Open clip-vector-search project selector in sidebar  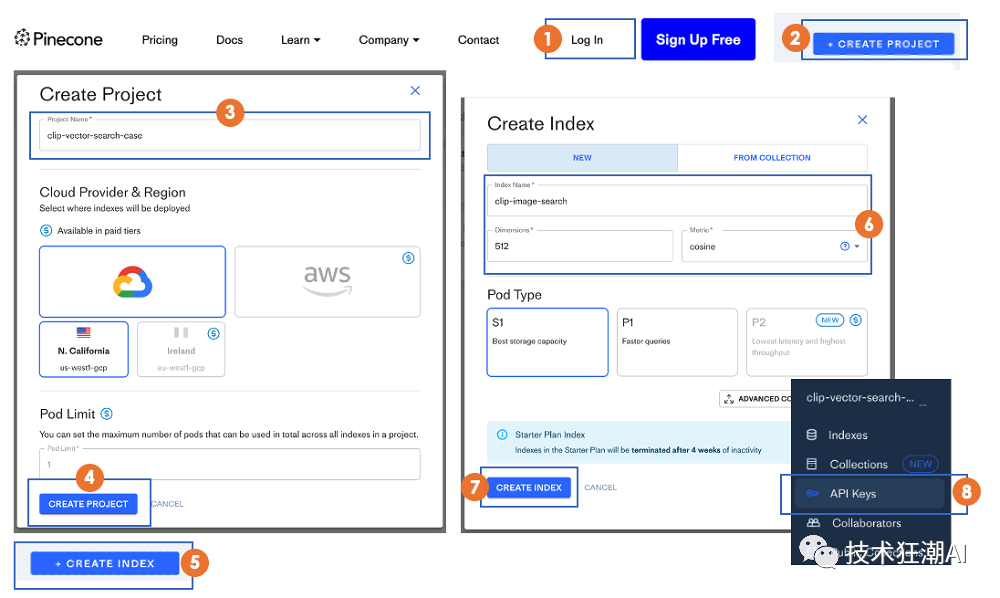click(x=868, y=398)
